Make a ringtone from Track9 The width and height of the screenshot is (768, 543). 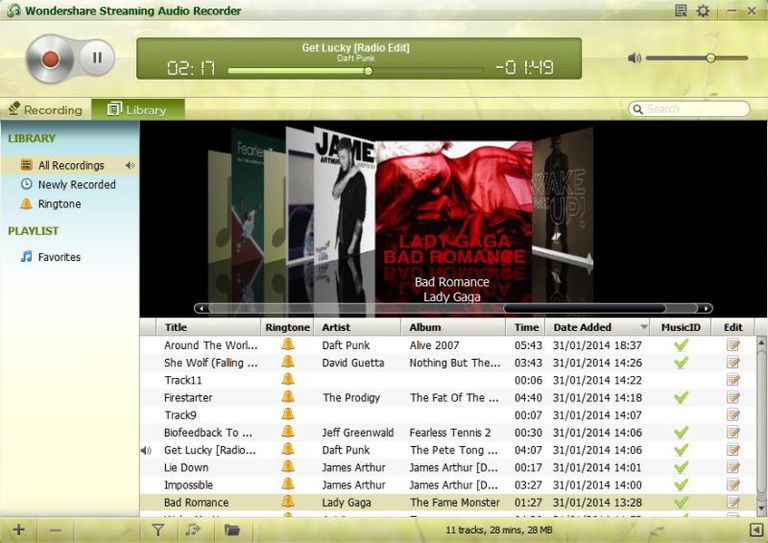tap(288, 414)
